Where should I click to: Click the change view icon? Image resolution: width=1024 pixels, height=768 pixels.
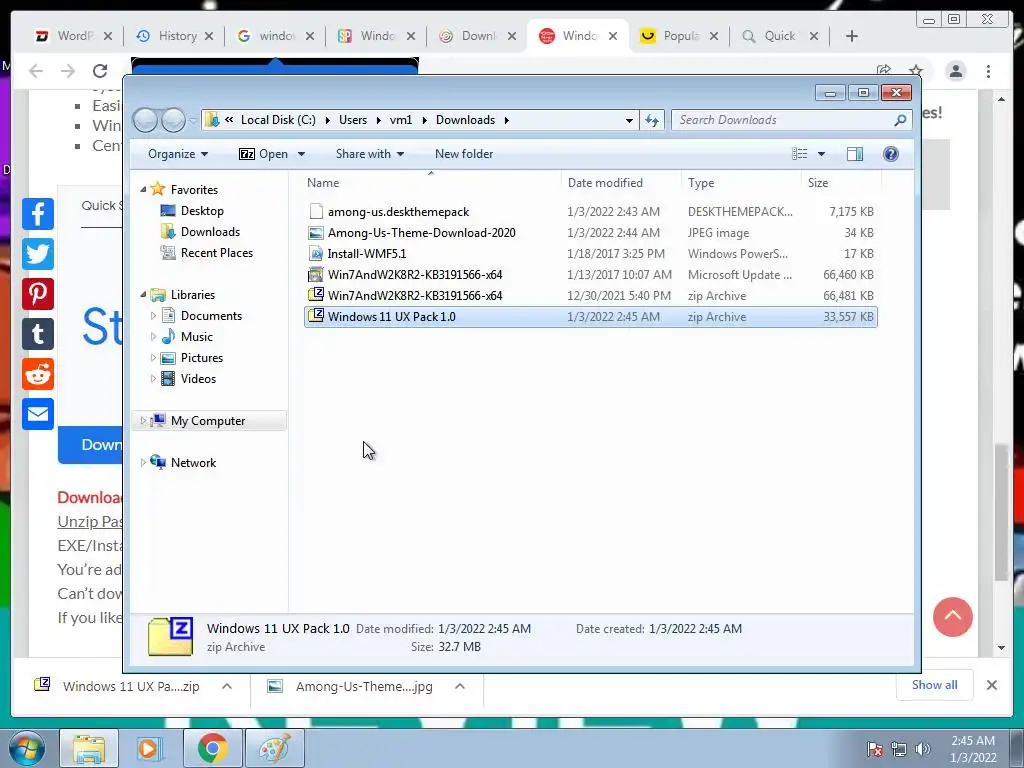(x=799, y=154)
